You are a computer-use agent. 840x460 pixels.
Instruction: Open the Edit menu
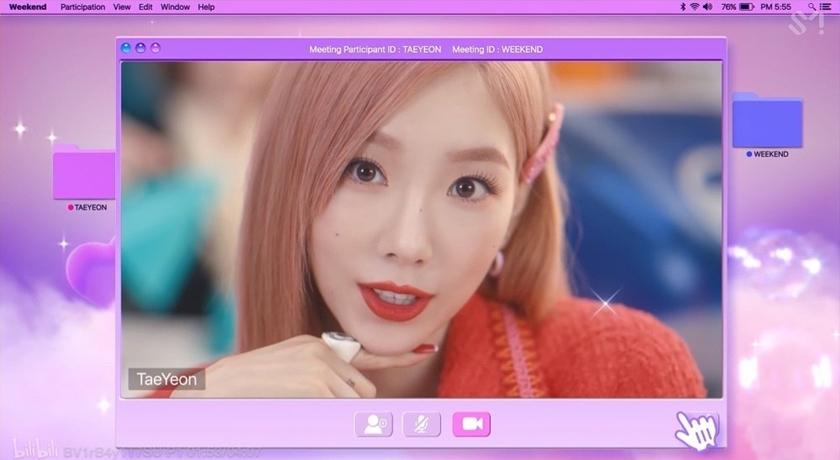coord(146,7)
